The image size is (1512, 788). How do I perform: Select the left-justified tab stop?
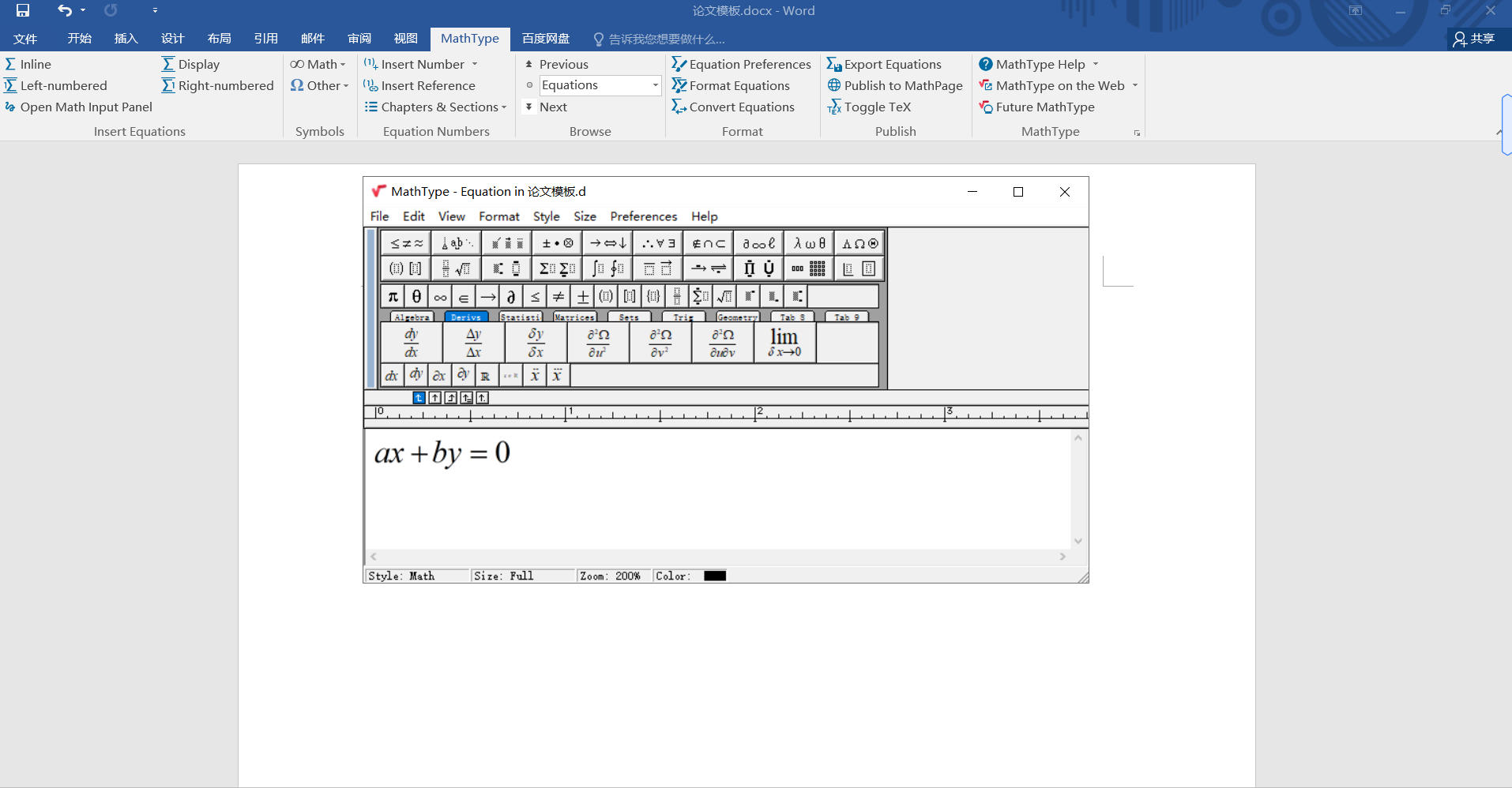click(x=419, y=398)
